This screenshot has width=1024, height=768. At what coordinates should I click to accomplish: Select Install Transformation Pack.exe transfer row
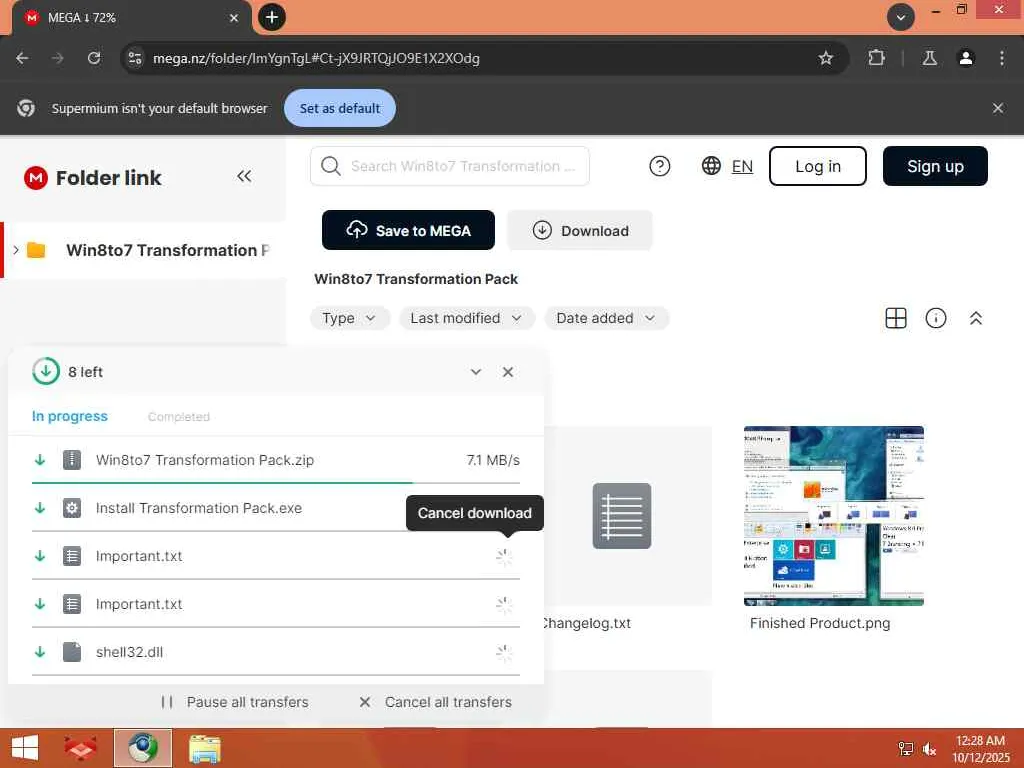276,508
